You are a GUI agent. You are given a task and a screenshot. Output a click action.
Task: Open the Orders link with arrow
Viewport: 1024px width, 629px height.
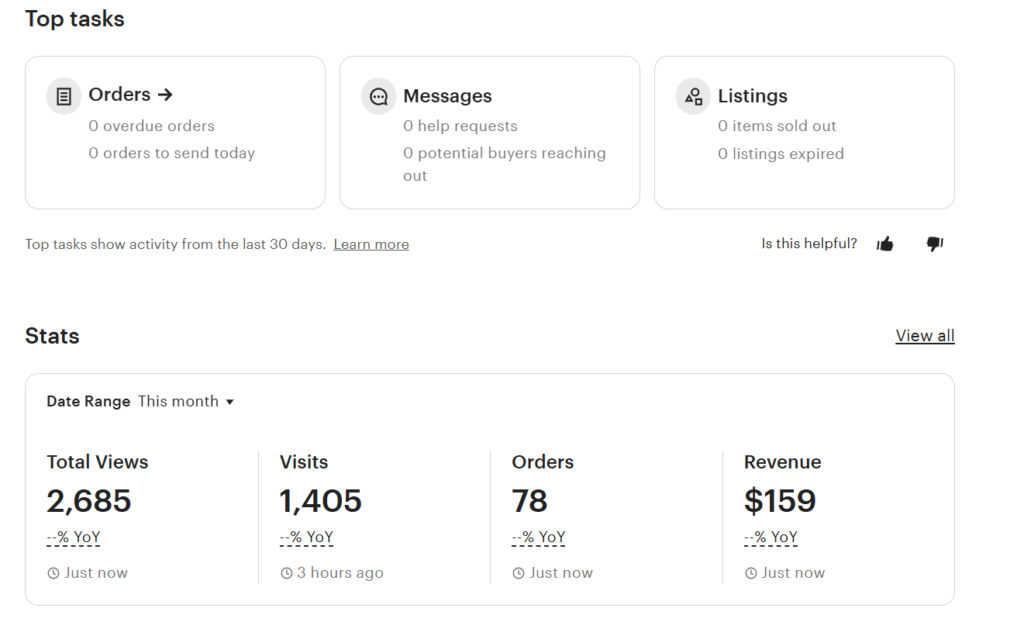tap(130, 95)
